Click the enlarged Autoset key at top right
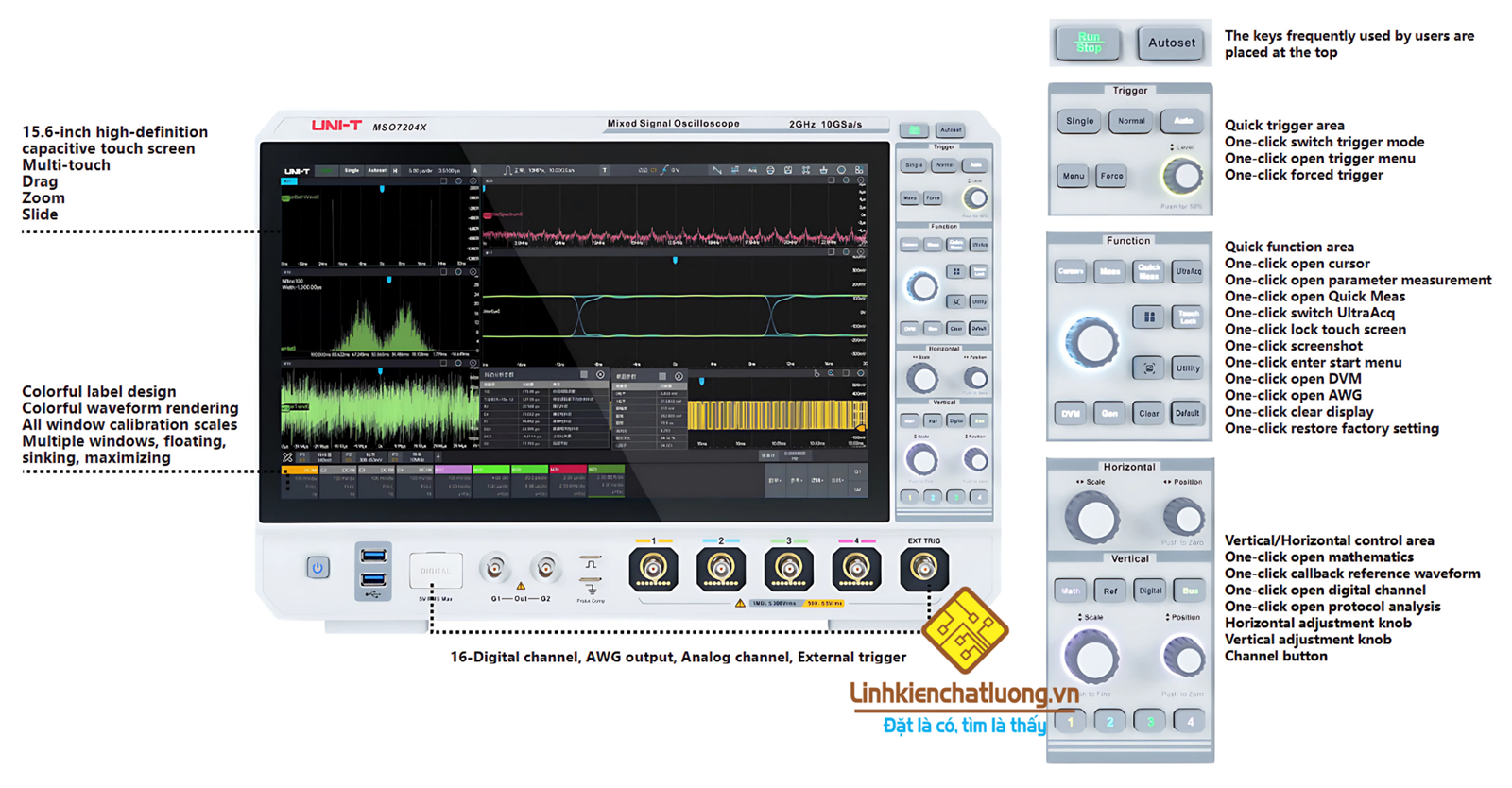This screenshot has height=788, width=1512. pos(1171,43)
